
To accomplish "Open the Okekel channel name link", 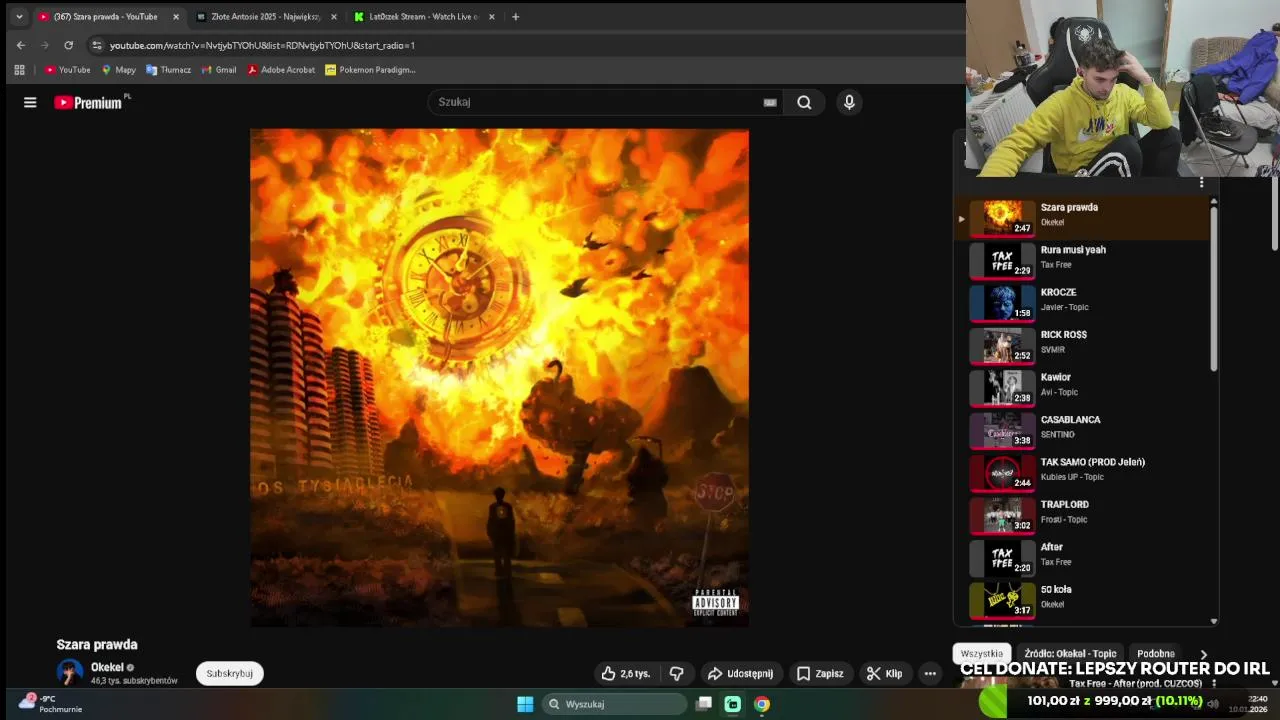I will (107, 667).
